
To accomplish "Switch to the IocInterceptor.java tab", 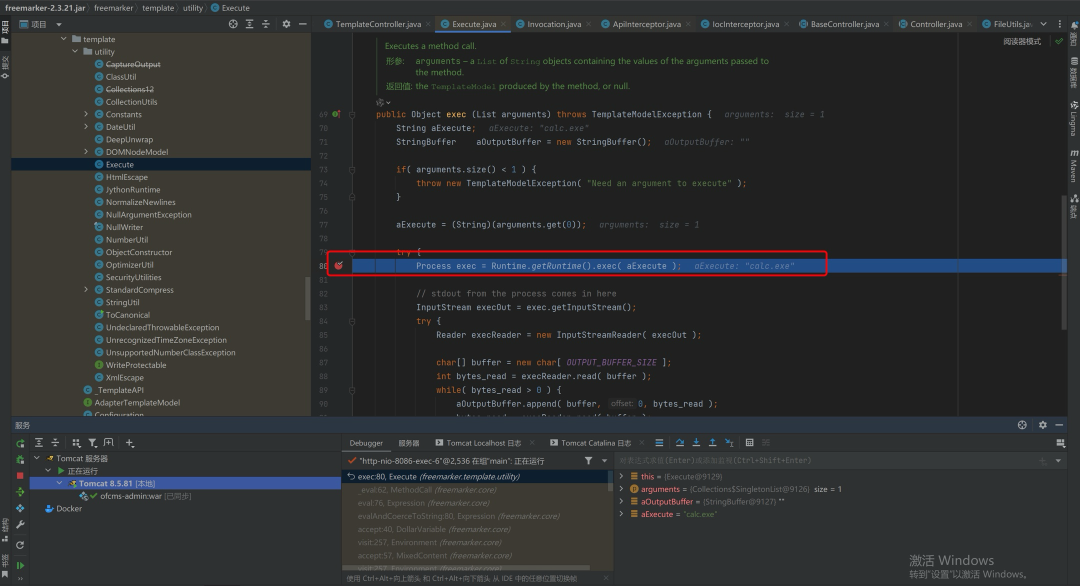I will tap(745, 24).
